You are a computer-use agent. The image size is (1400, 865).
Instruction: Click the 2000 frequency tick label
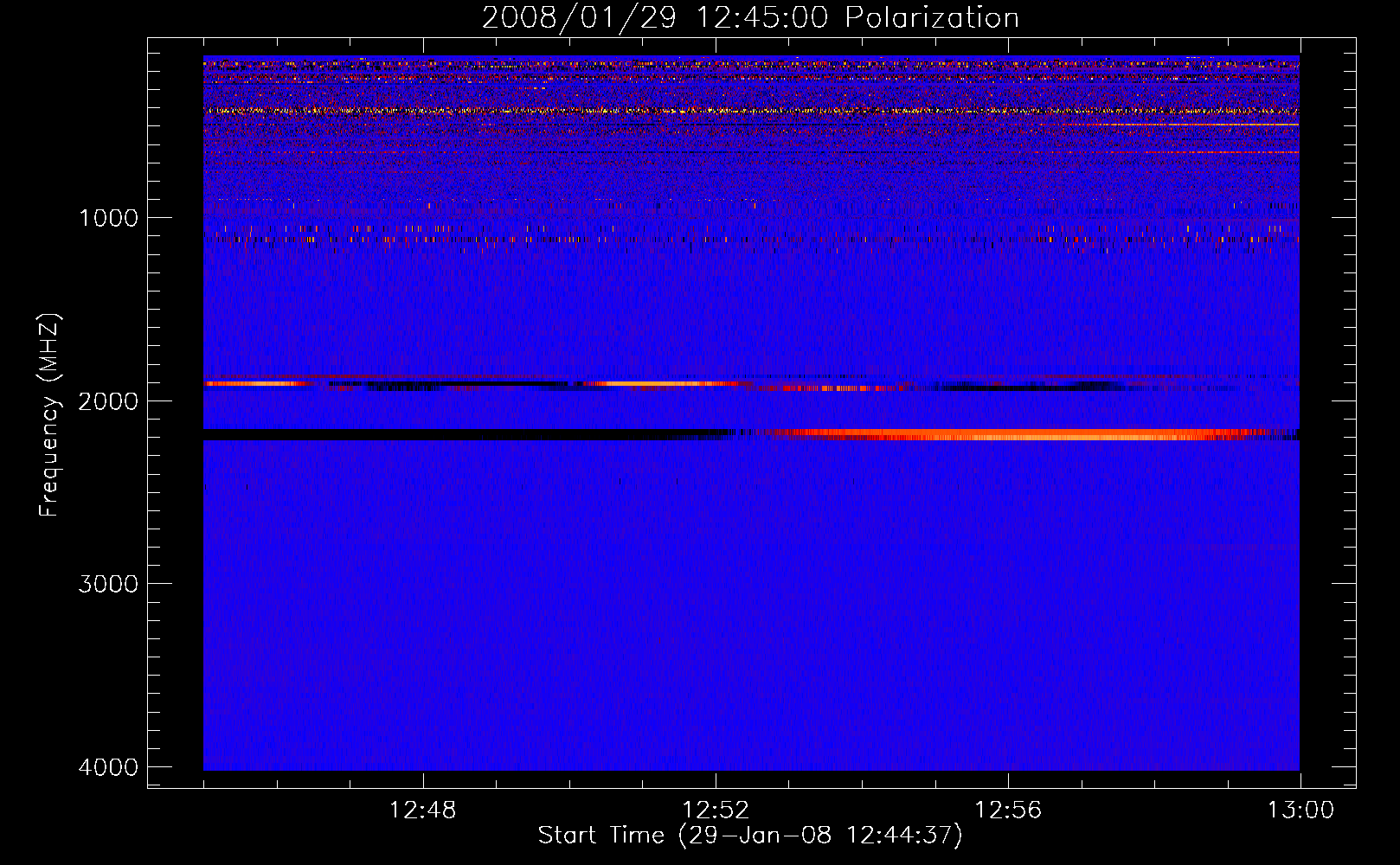pos(108,401)
